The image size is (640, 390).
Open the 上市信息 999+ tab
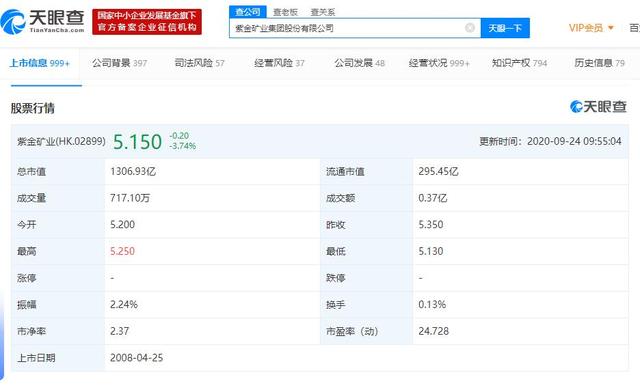40,63
